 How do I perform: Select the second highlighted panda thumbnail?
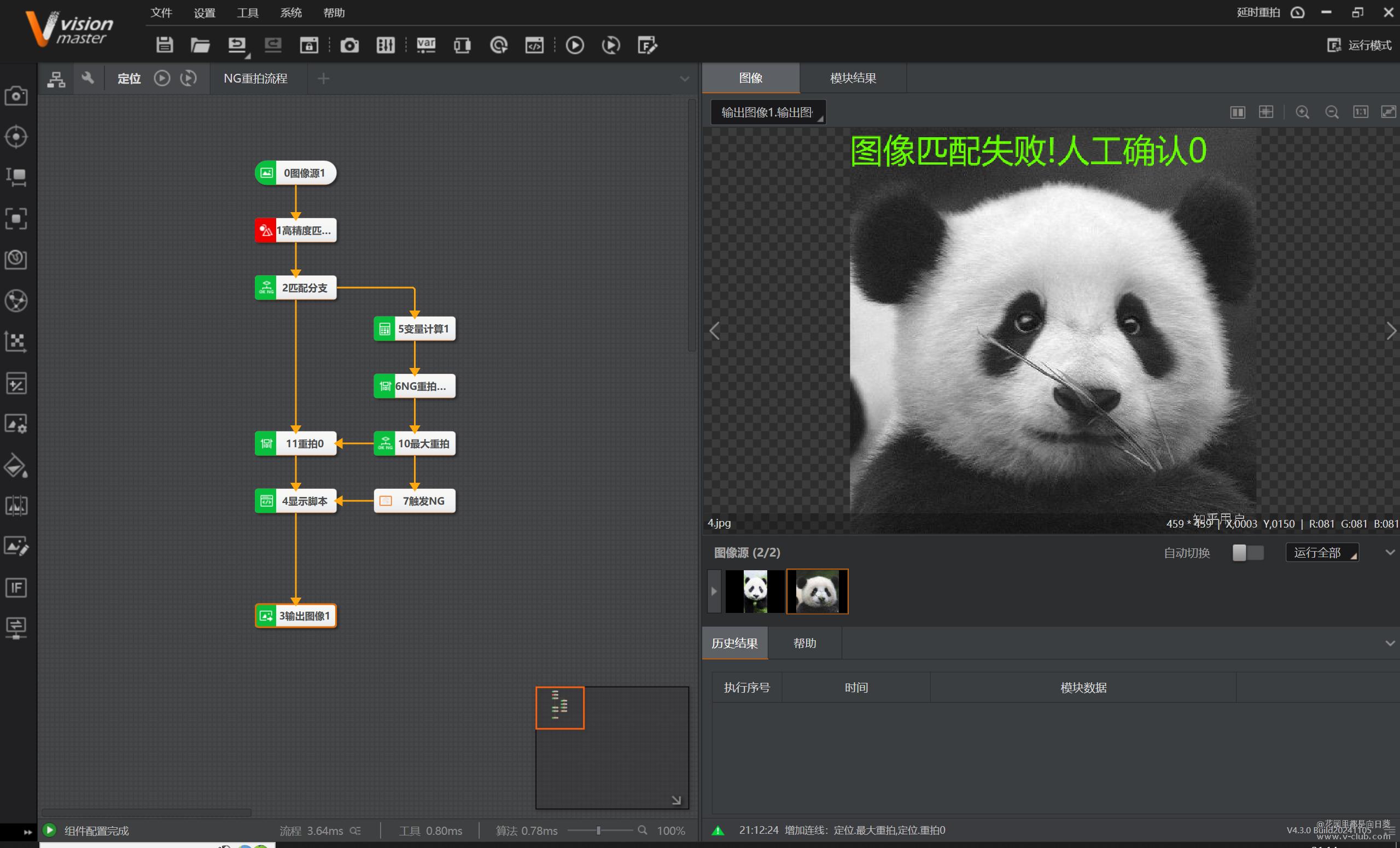click(817, 591)
